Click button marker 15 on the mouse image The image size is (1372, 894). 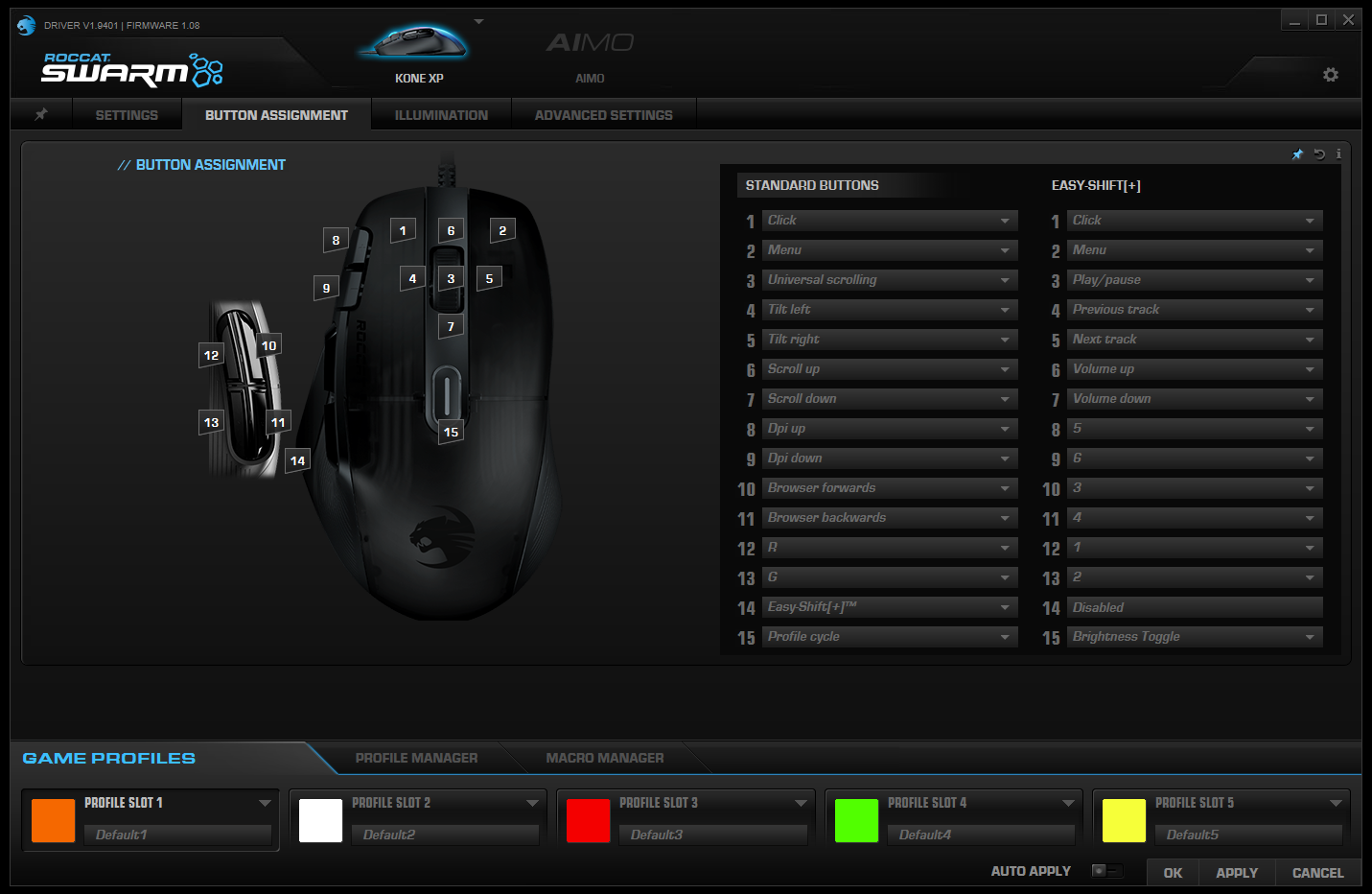pos(451,432)
